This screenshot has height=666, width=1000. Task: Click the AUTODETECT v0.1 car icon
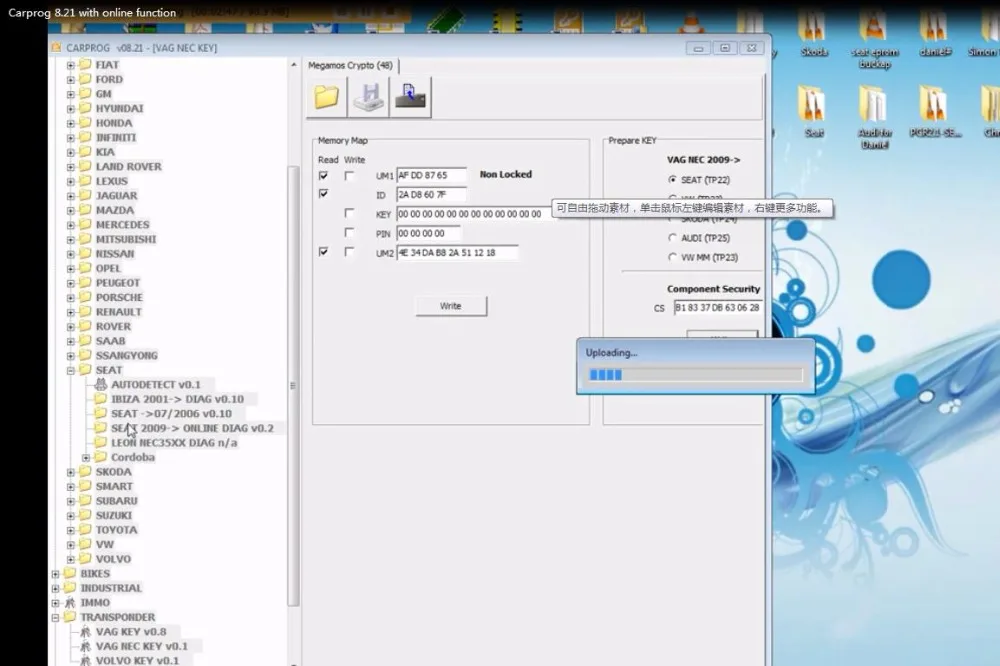click(x=100, y=384)
